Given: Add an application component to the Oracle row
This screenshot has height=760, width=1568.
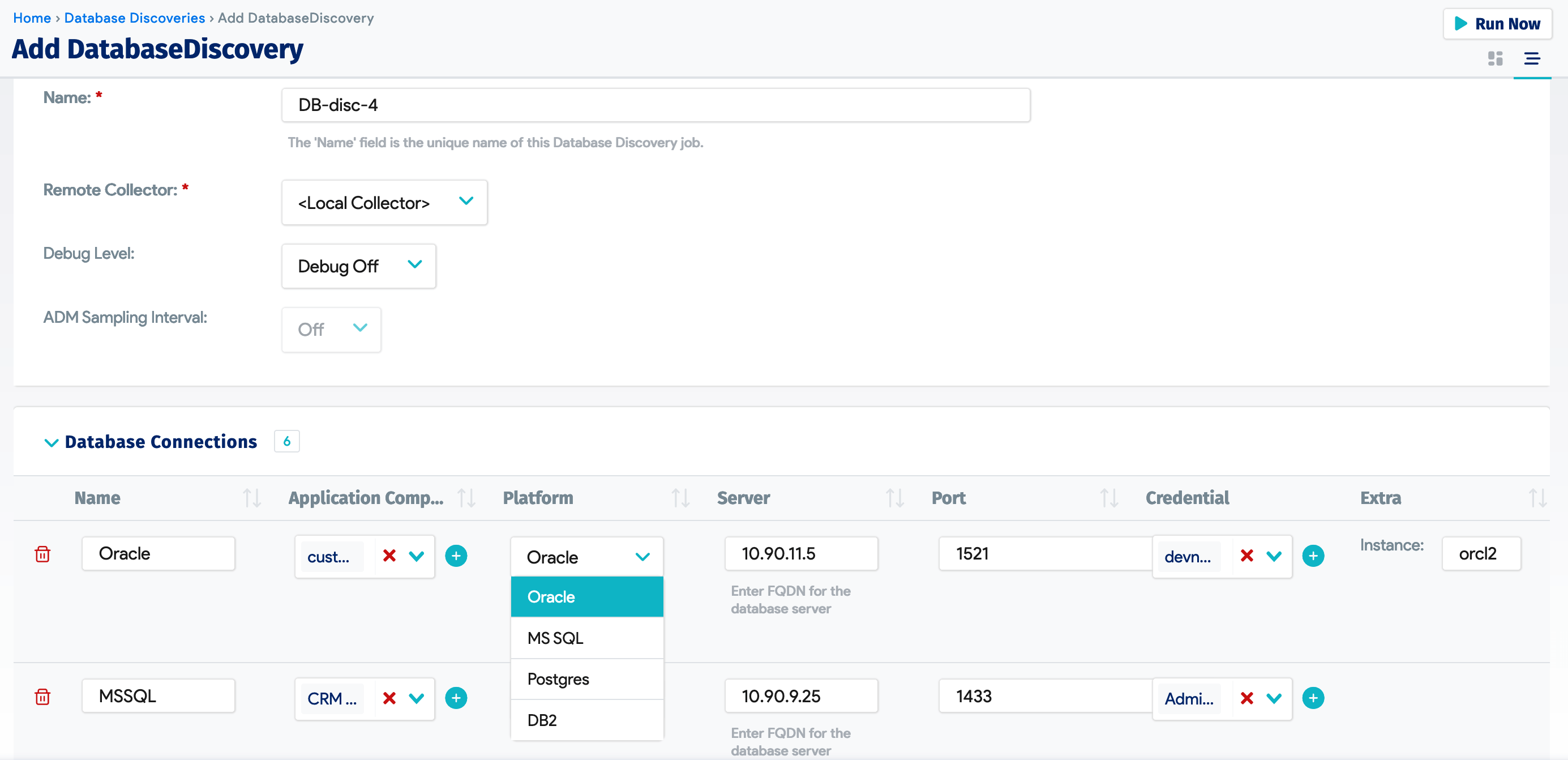Looking at the screenshot, I should point(456,555).
